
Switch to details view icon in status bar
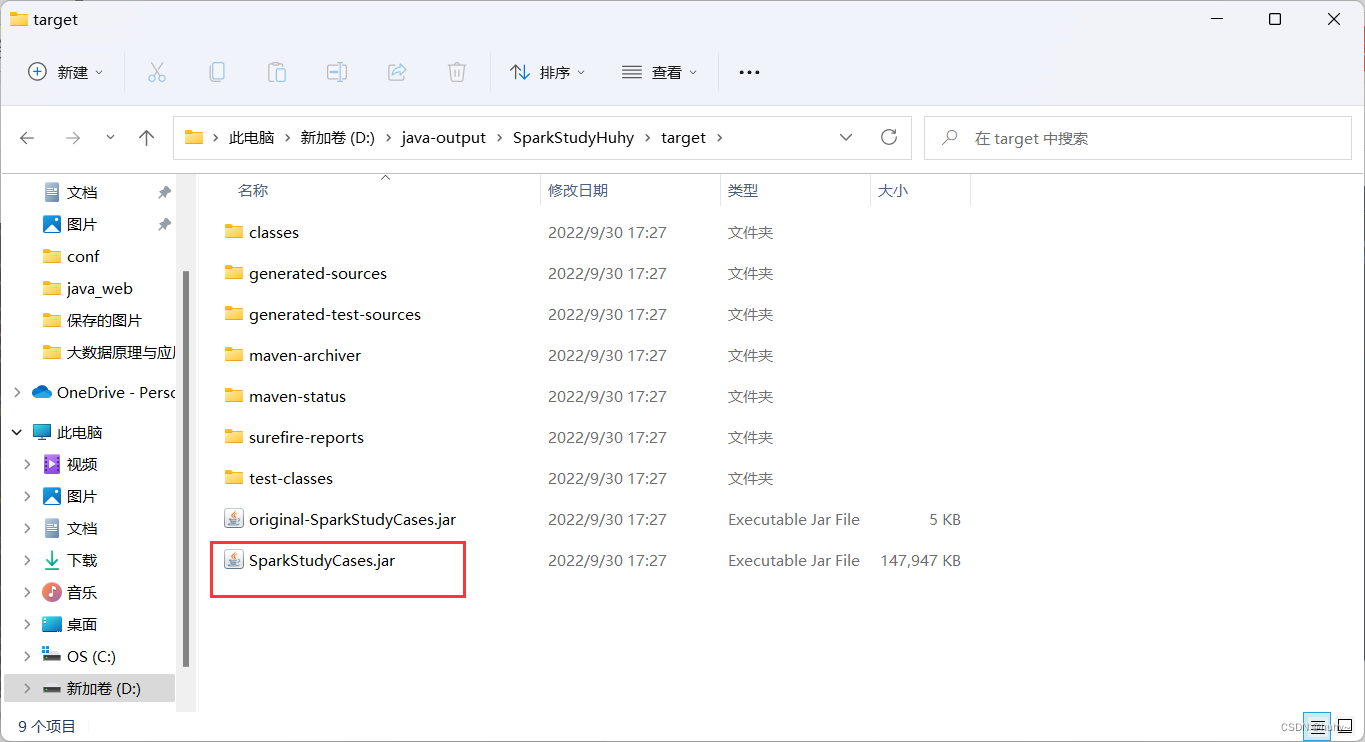point(1318,727)
